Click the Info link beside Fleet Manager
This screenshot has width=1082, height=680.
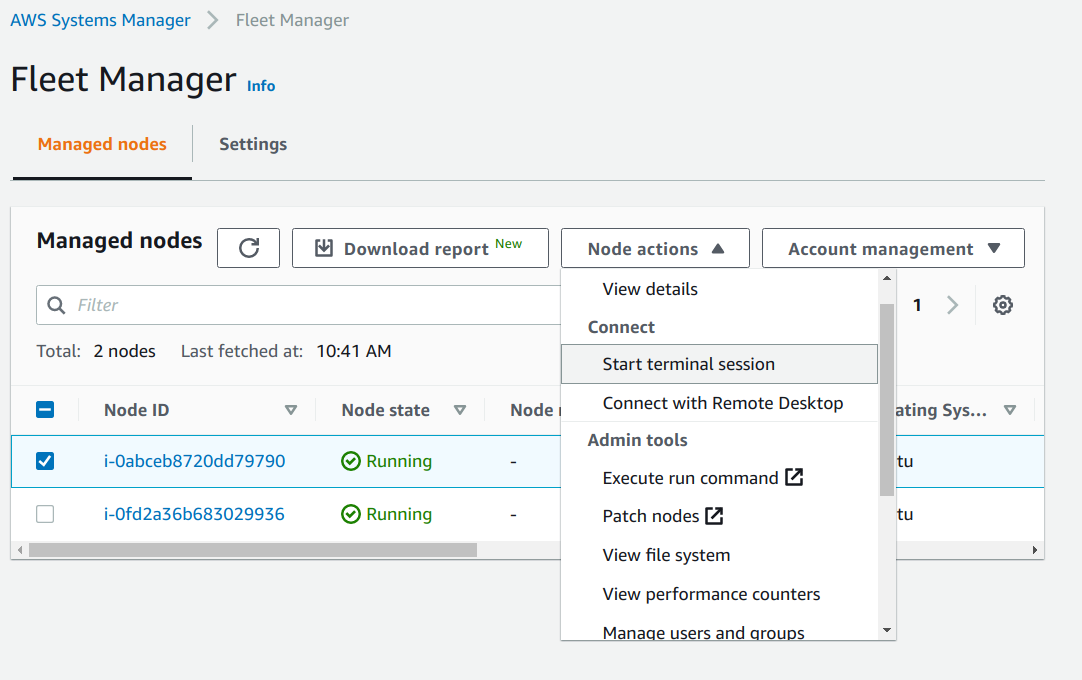coord(261,86)
